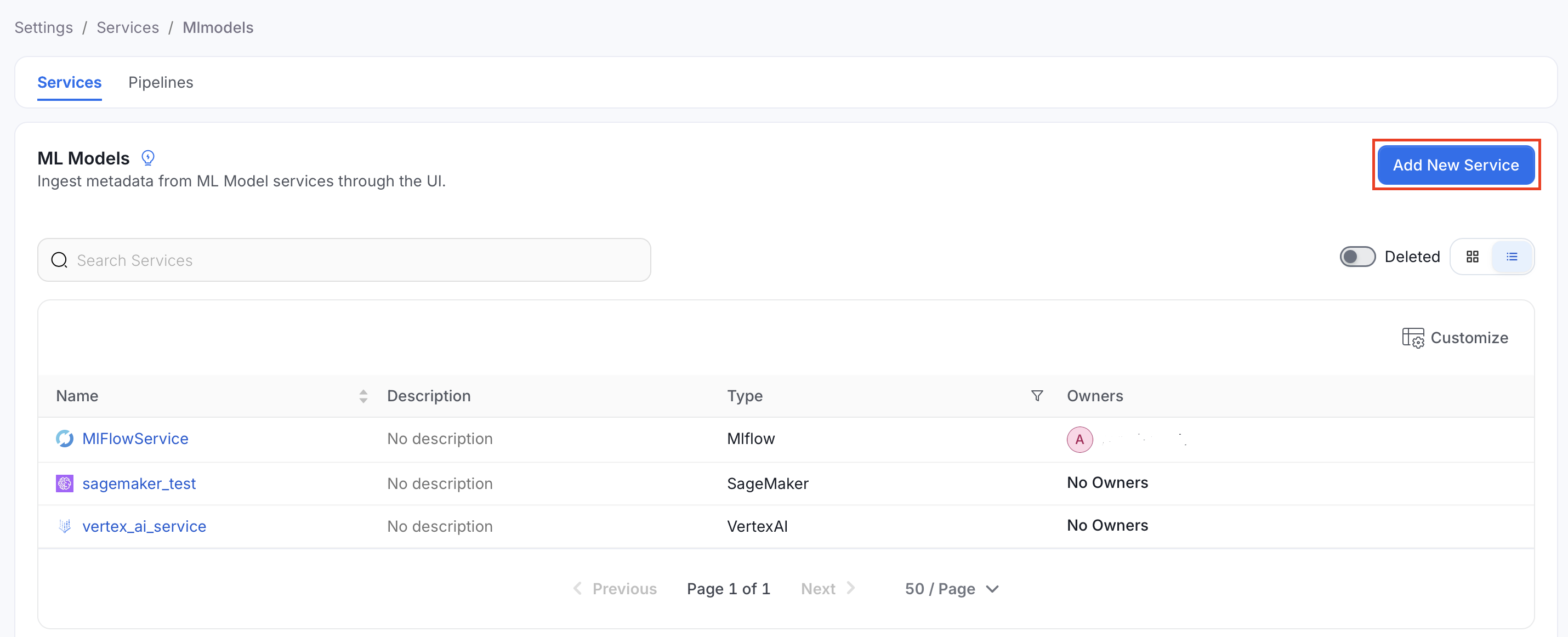Click the search magnifier icon
The width and height of the screenshot is (1568, 637).
click(59, 260)
